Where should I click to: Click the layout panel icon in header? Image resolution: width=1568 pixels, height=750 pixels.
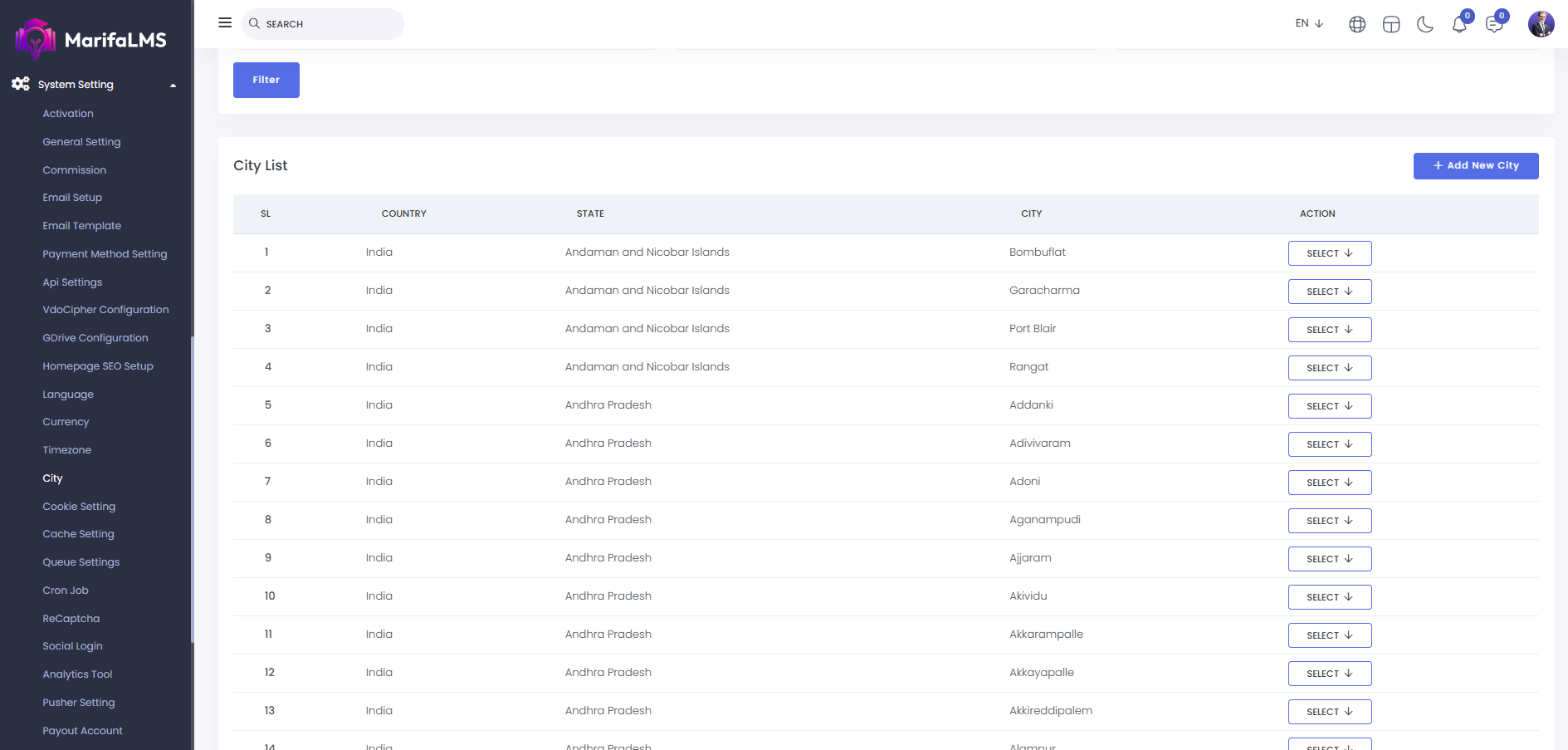(x=1391, y=24)
